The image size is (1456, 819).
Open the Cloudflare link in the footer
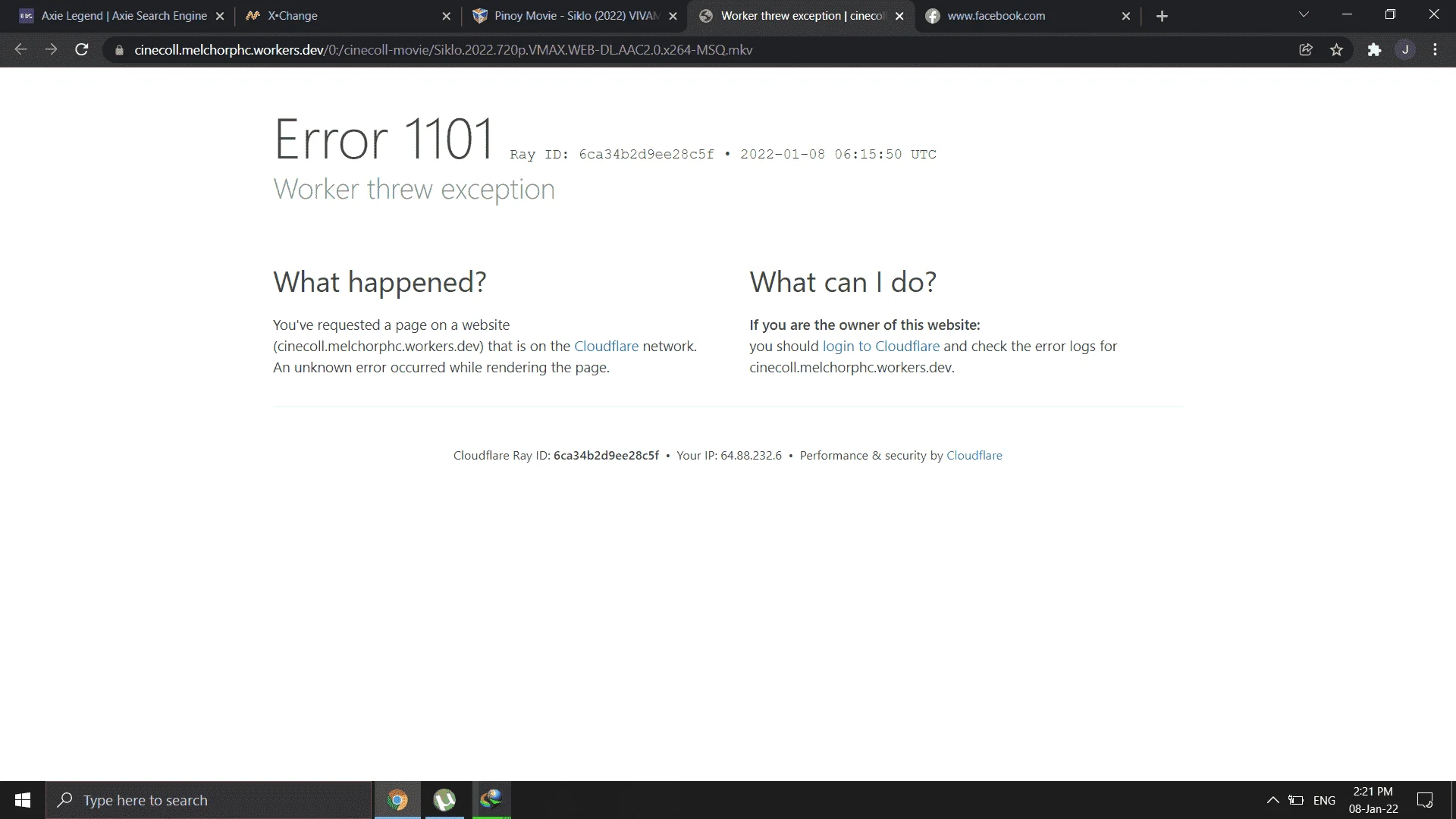click(974, 456)
